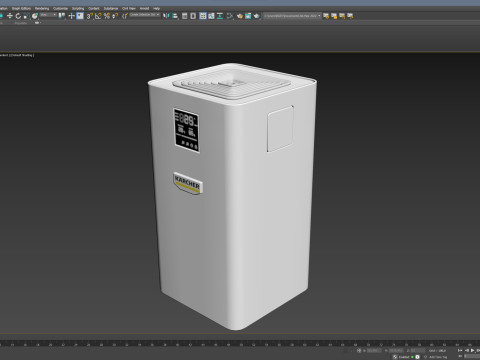Toggle the Layer Explorer panel
The height and width of the screenshot is (360, 480).
pos(193,16)
